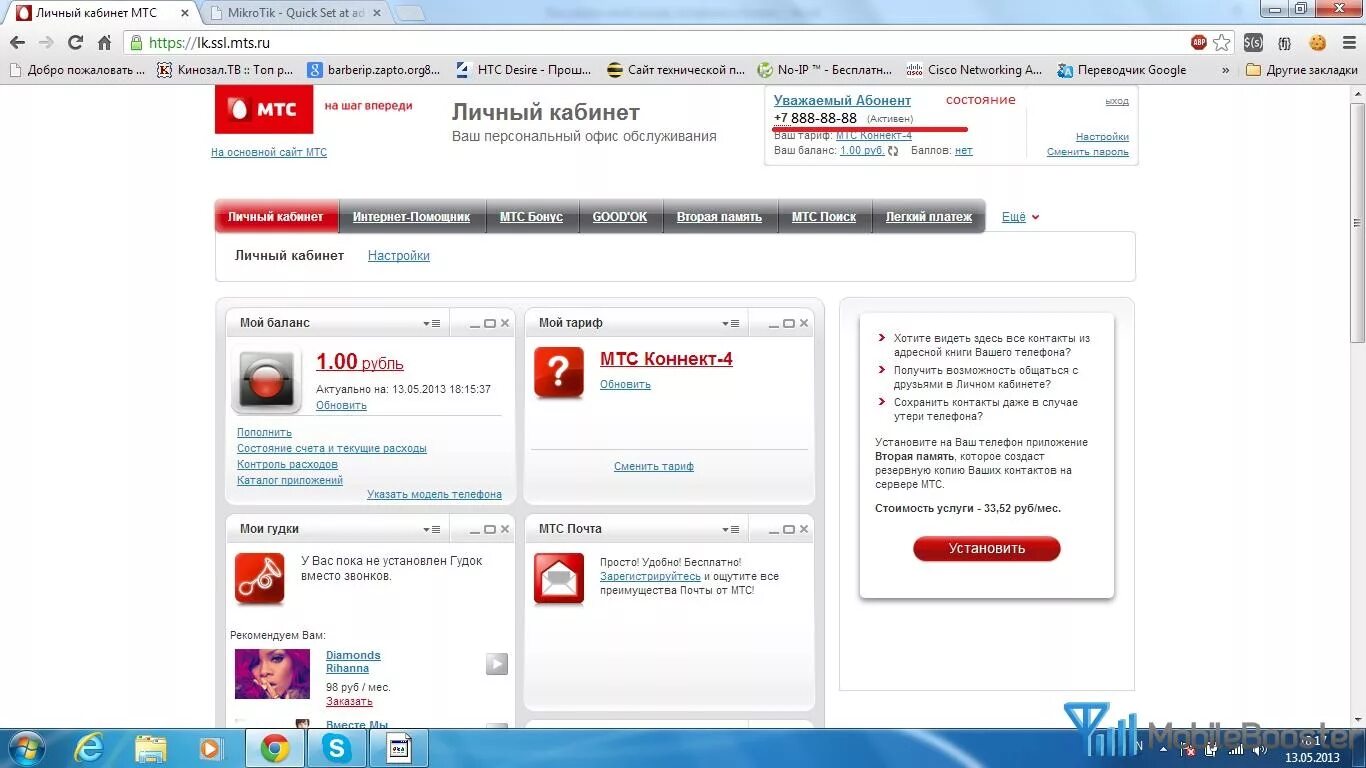Open the GOOD'OK tab

point(620,216)
